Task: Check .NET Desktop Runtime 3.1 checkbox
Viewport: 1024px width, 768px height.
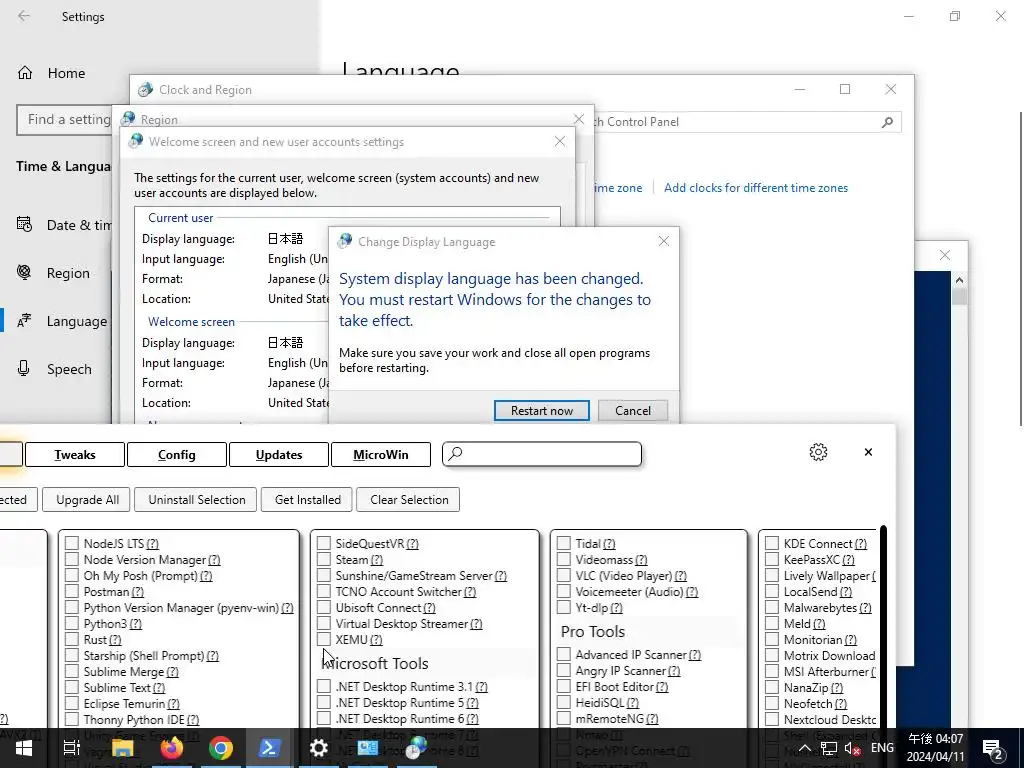Action: point(324,686)
